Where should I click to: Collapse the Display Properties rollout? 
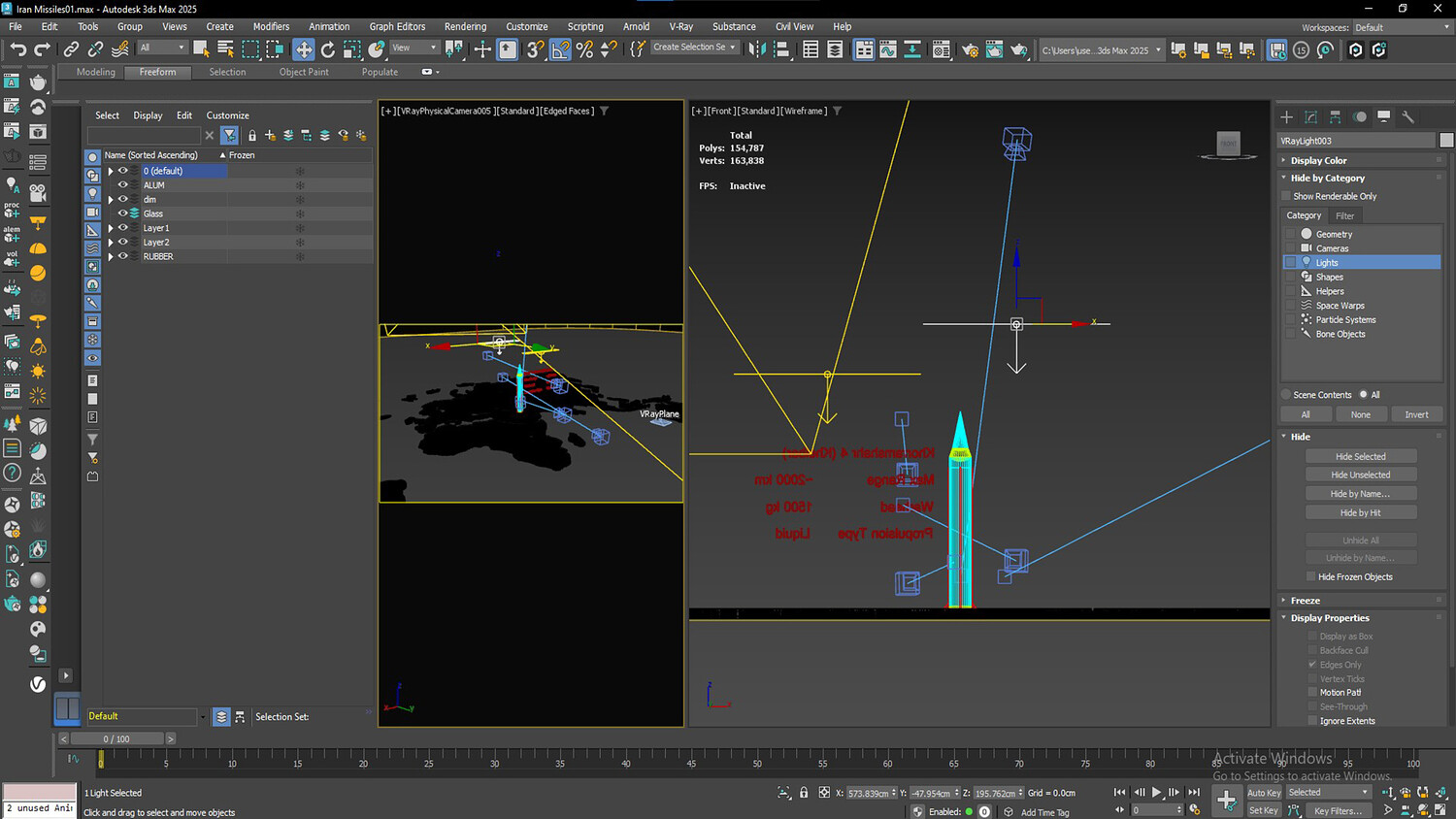[x=1329, y=618]
